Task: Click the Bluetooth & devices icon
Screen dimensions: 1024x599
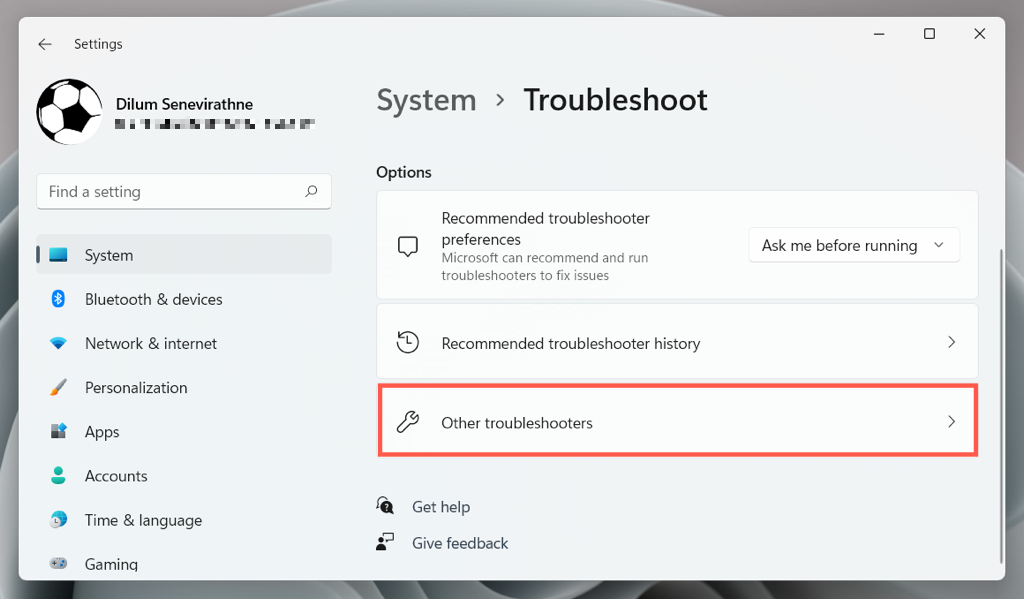Action: (58, 299)
